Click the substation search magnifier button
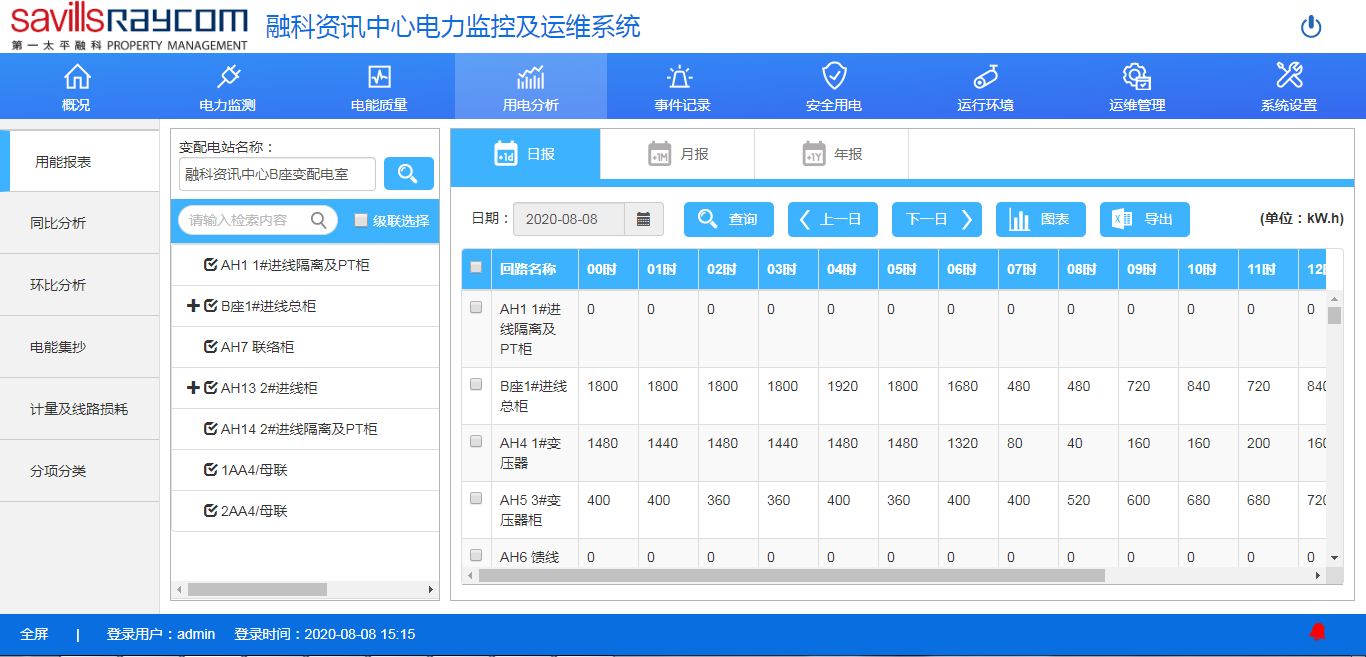Screen dimensions: 1366x657 [x=409, y=174]
